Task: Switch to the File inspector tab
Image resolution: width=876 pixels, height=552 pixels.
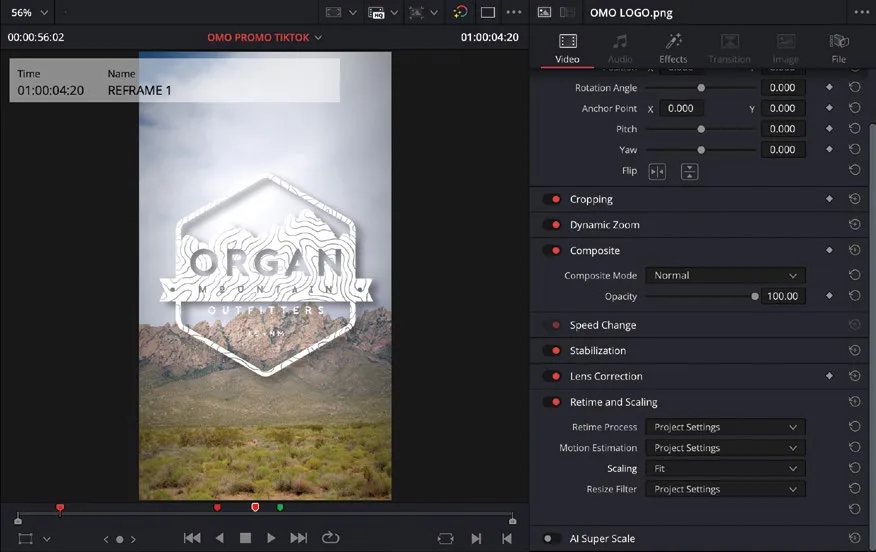Action: click(x=839, y=48)
